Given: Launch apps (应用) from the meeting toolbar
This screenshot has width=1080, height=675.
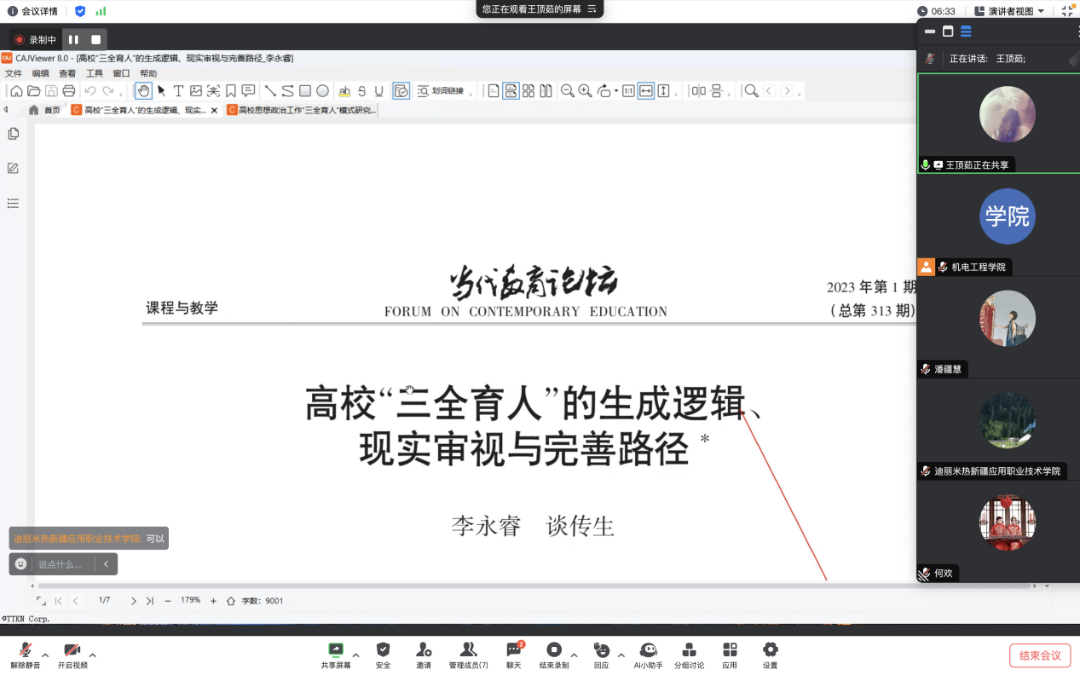Looking at the screenshot, I should [x=728, y=655].
